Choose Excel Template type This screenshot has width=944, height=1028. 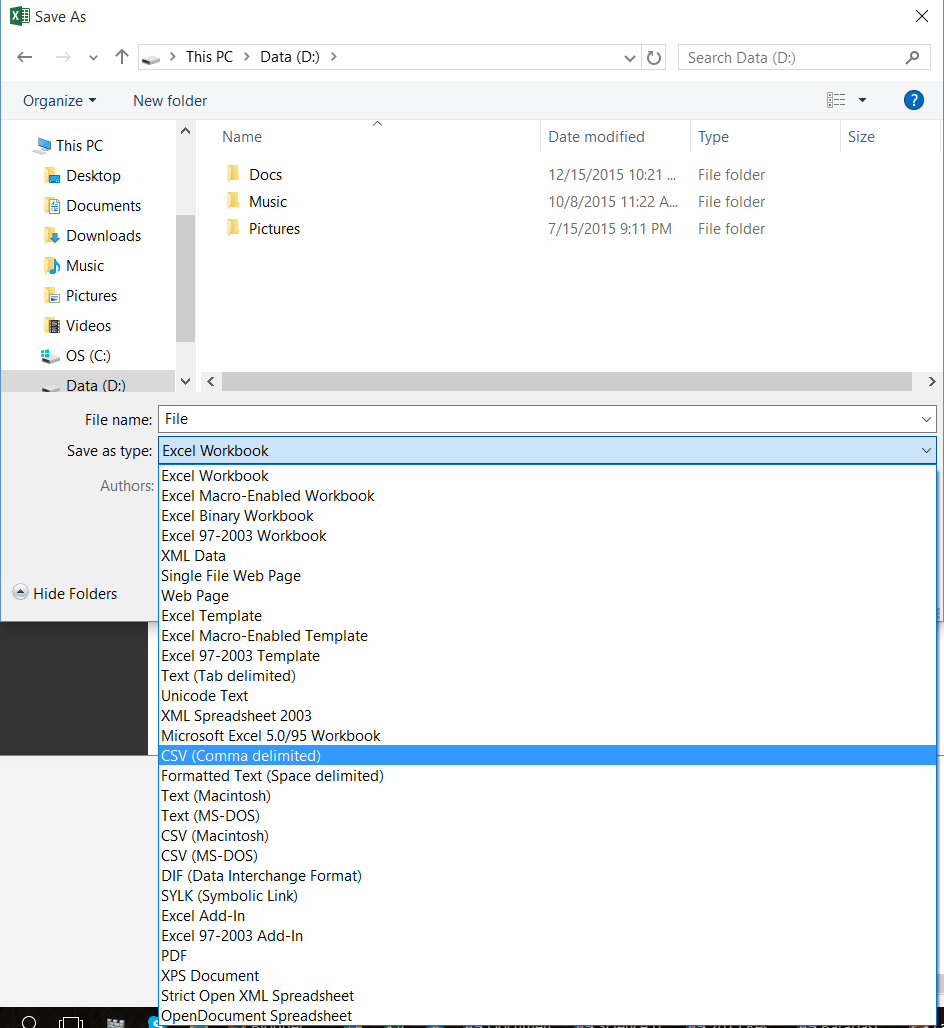pyautogui.click(x=547, y=616)
